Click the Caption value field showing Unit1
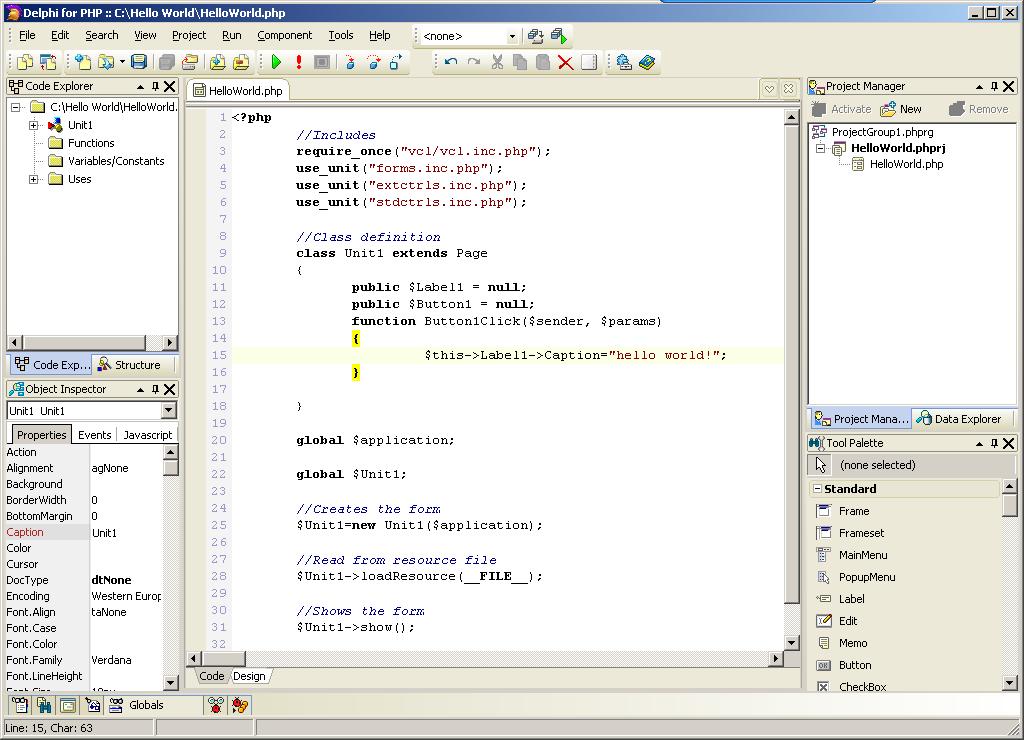The height and width of the screenshot is (740, 1024). [x=125, y=532]
